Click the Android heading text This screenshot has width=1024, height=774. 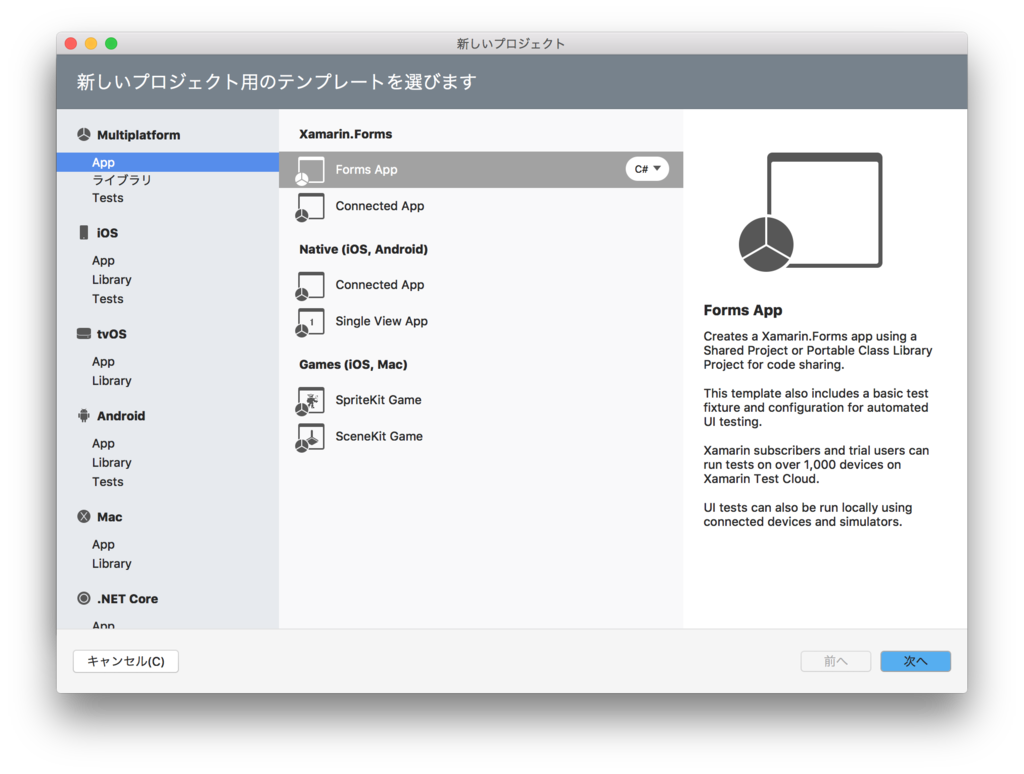pyautogui.click(x=121, y=416)
